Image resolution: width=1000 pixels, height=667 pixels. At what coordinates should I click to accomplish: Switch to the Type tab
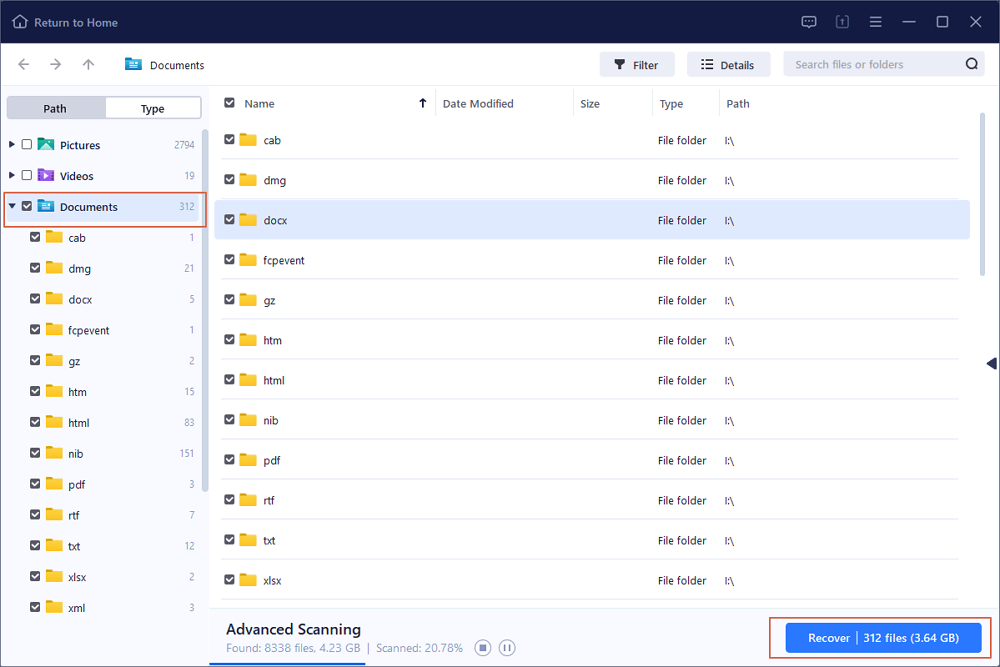153,108
